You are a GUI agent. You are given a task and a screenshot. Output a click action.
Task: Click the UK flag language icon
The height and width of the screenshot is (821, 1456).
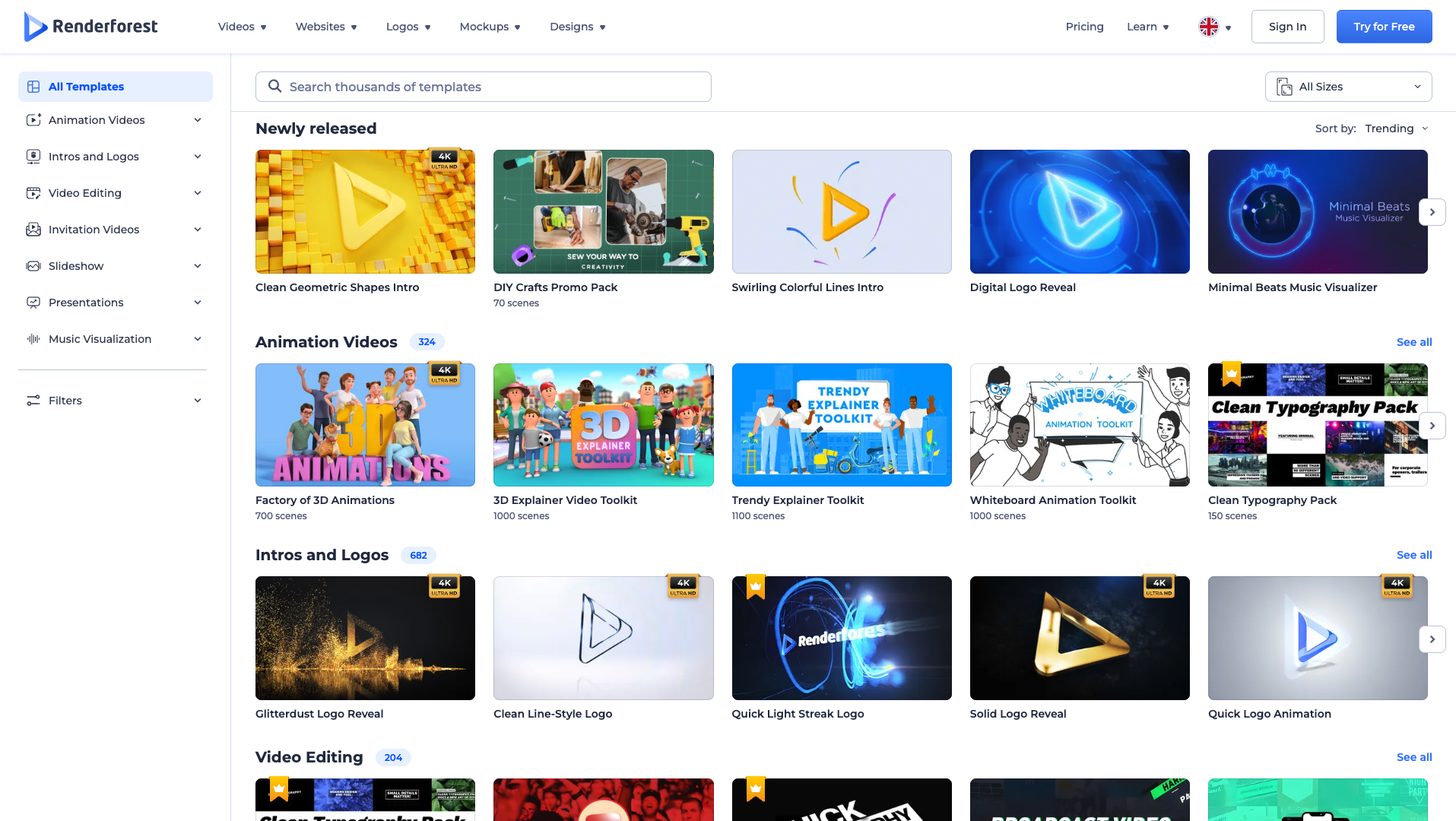1208,27
